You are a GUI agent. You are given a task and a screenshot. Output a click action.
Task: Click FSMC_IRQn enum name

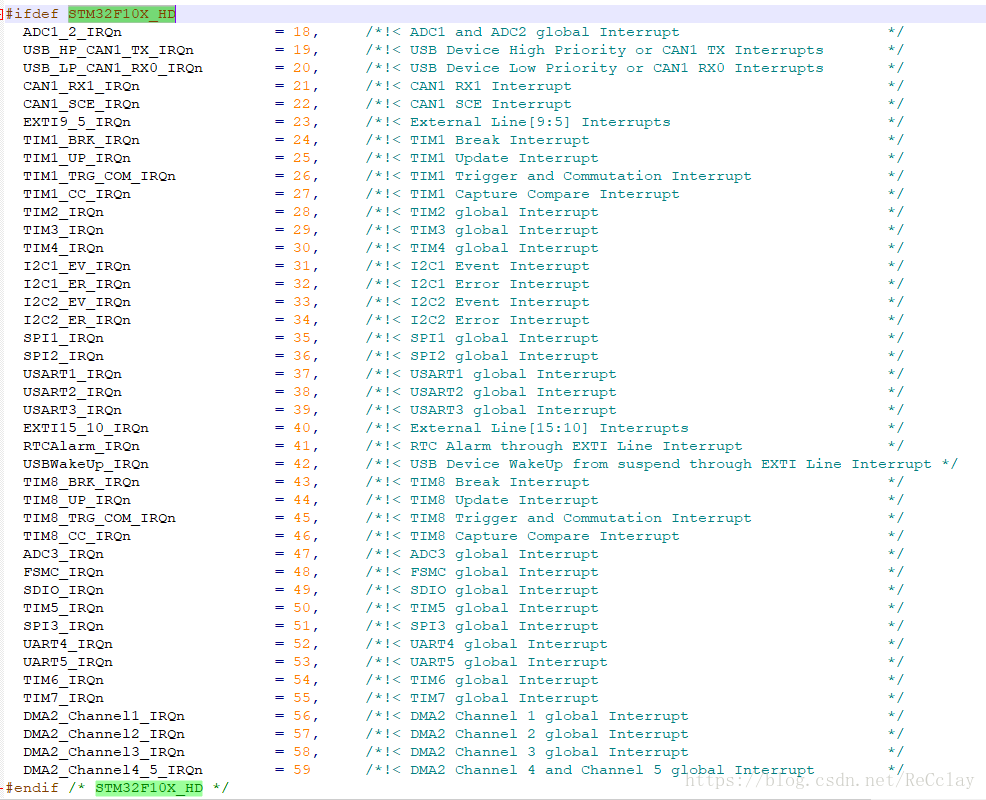[x=64, y=572]
